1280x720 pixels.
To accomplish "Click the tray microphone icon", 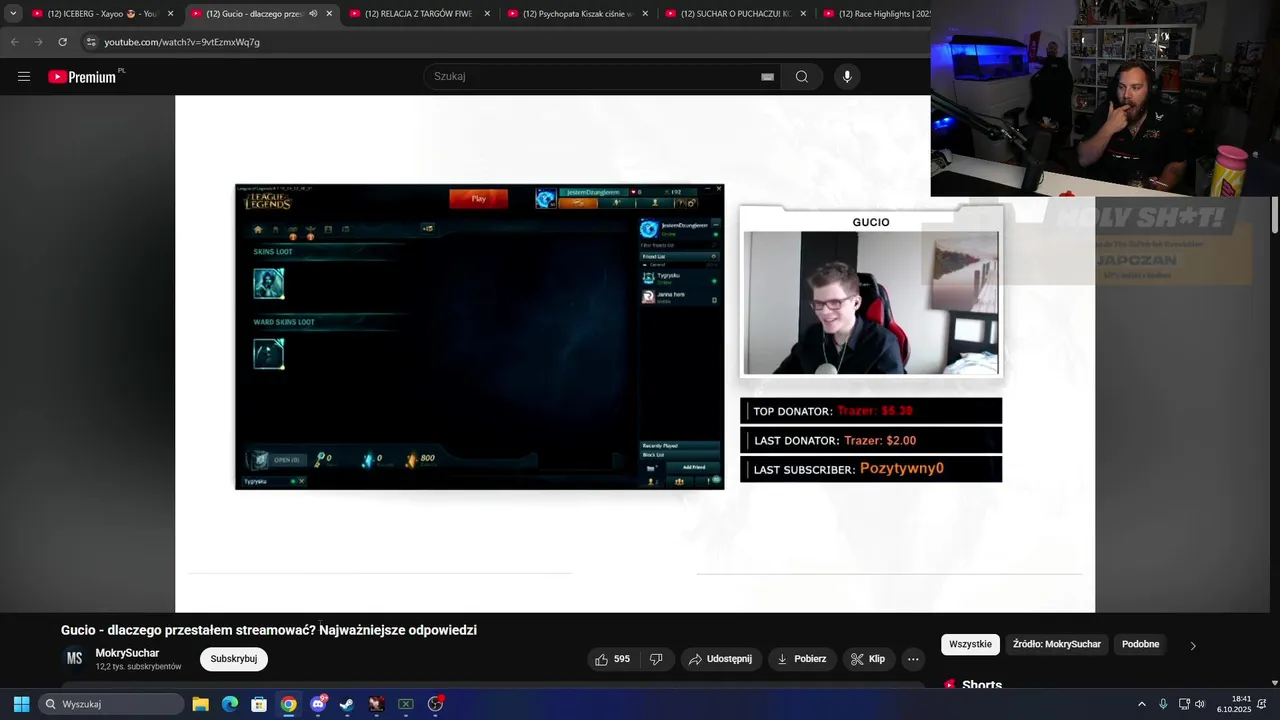I will click(1163, 704).
